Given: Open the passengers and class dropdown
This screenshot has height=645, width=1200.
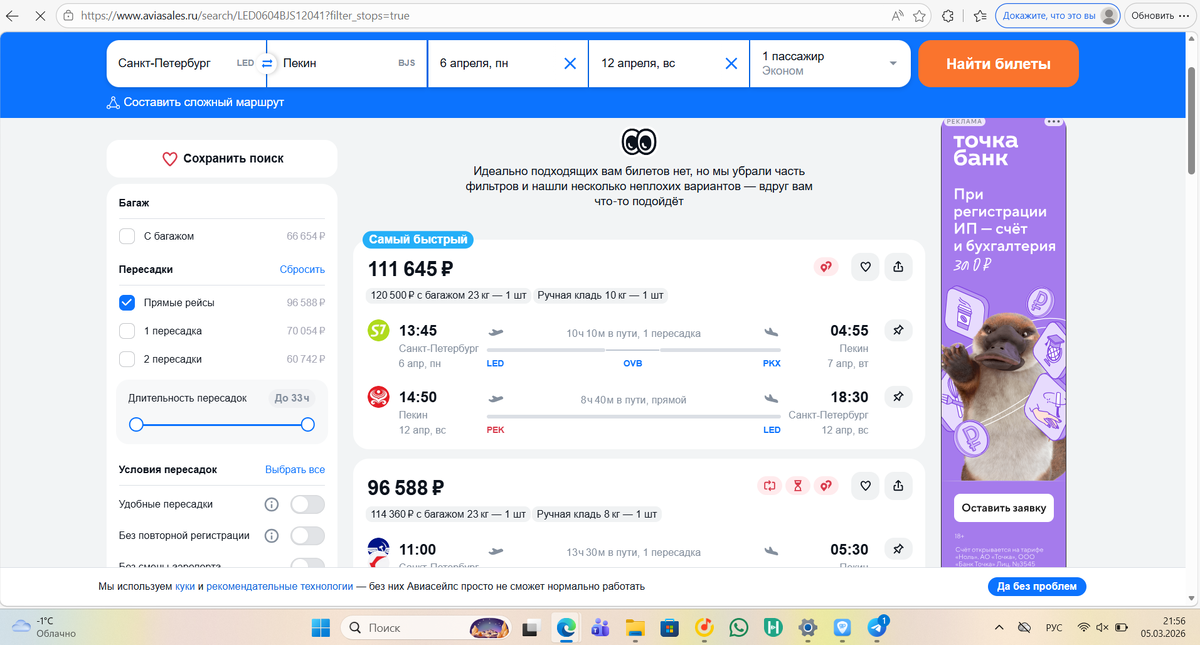Looking at the screenshot, I should pos(830,63).
